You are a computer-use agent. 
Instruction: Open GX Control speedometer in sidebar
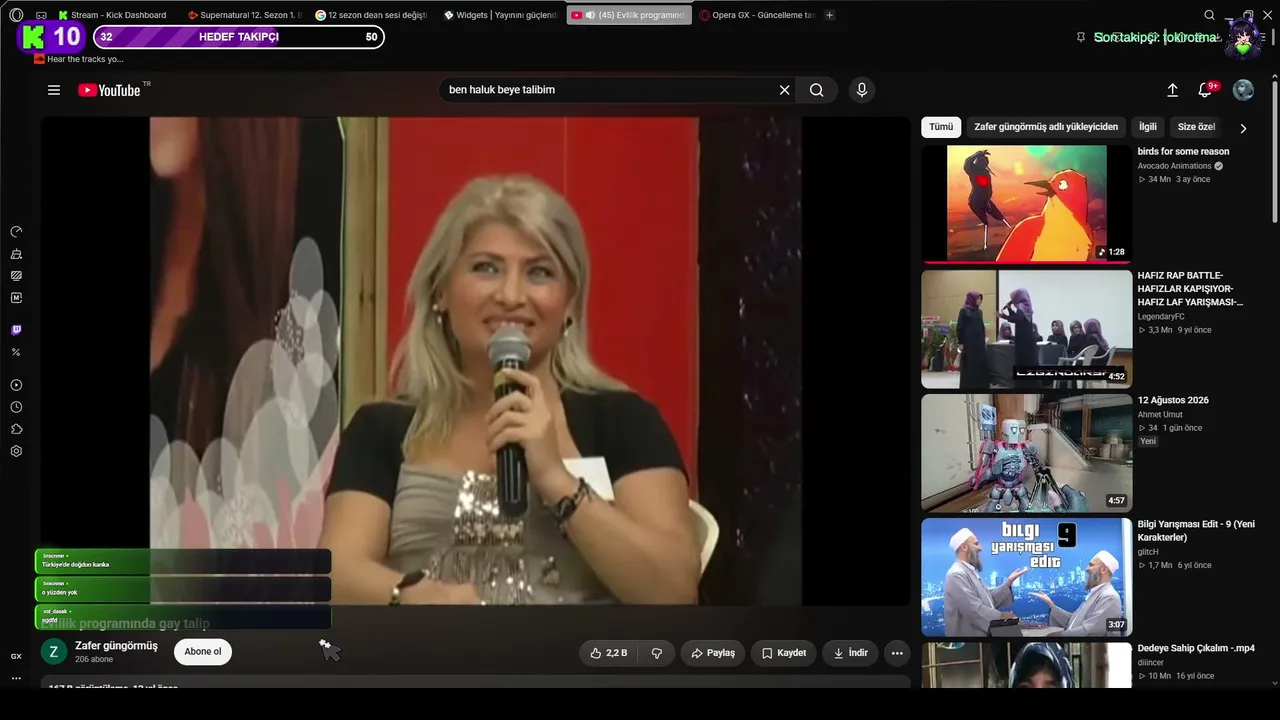click(16, 231)
